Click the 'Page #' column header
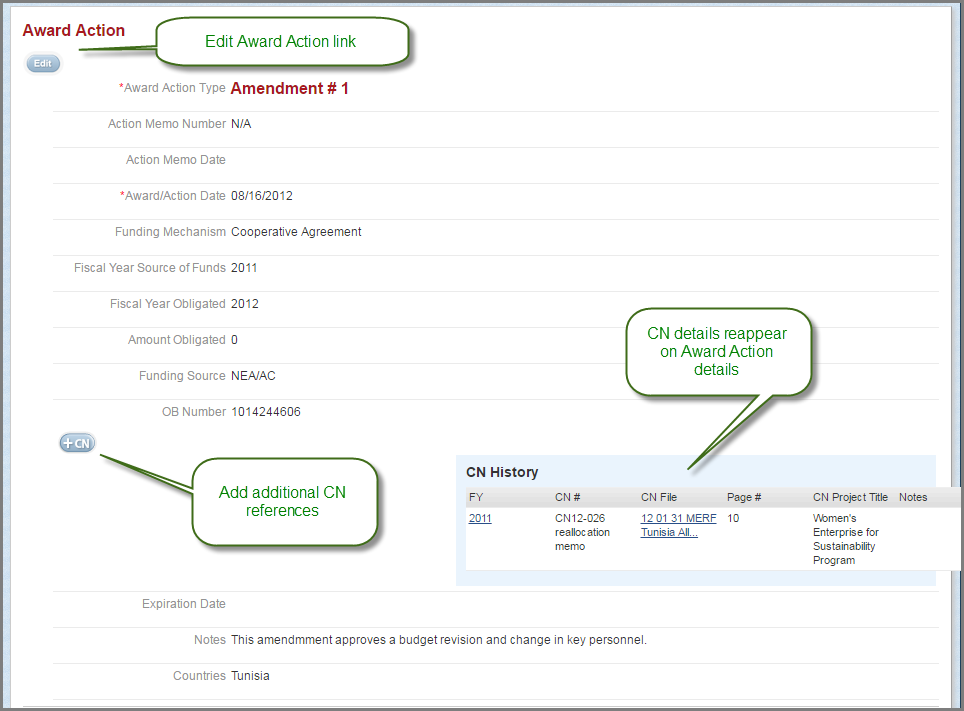 click(744, 497)
